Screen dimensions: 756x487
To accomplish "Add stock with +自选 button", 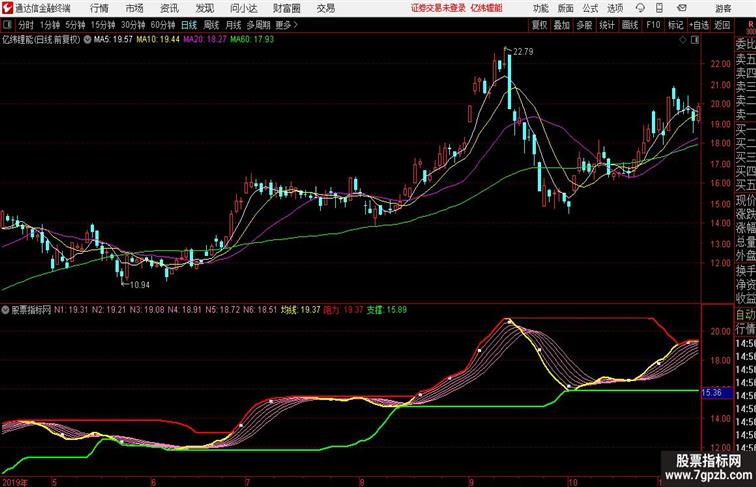I will point(699,25).
